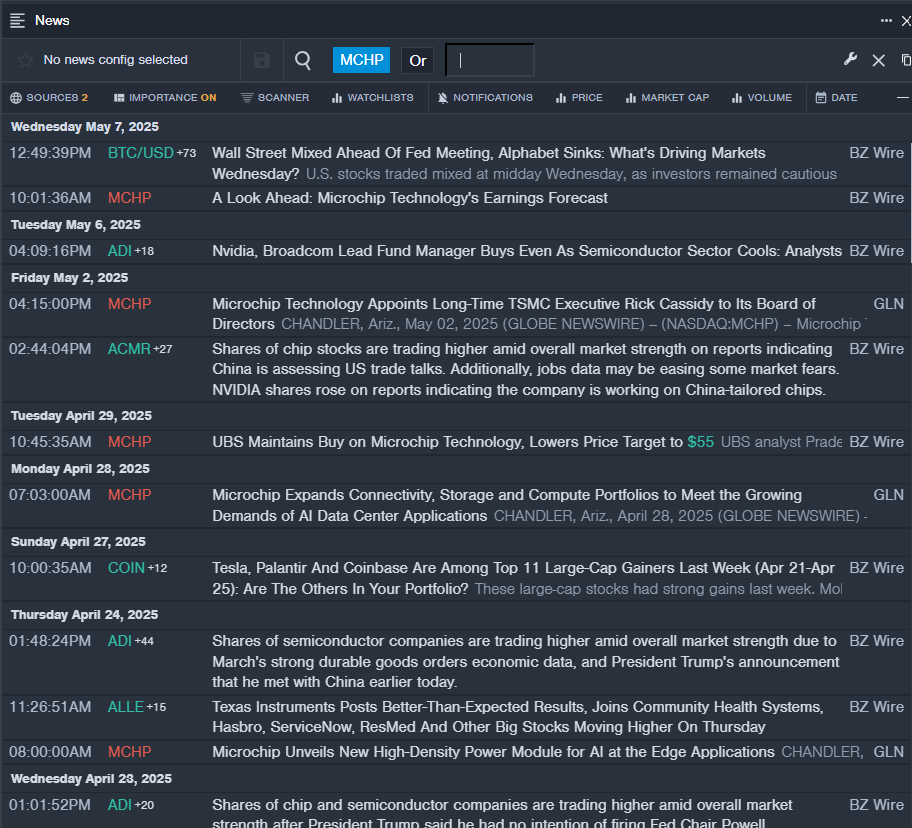
Task: Click the 10:45:35AM timestamp
Action: [x=50, y=442]
